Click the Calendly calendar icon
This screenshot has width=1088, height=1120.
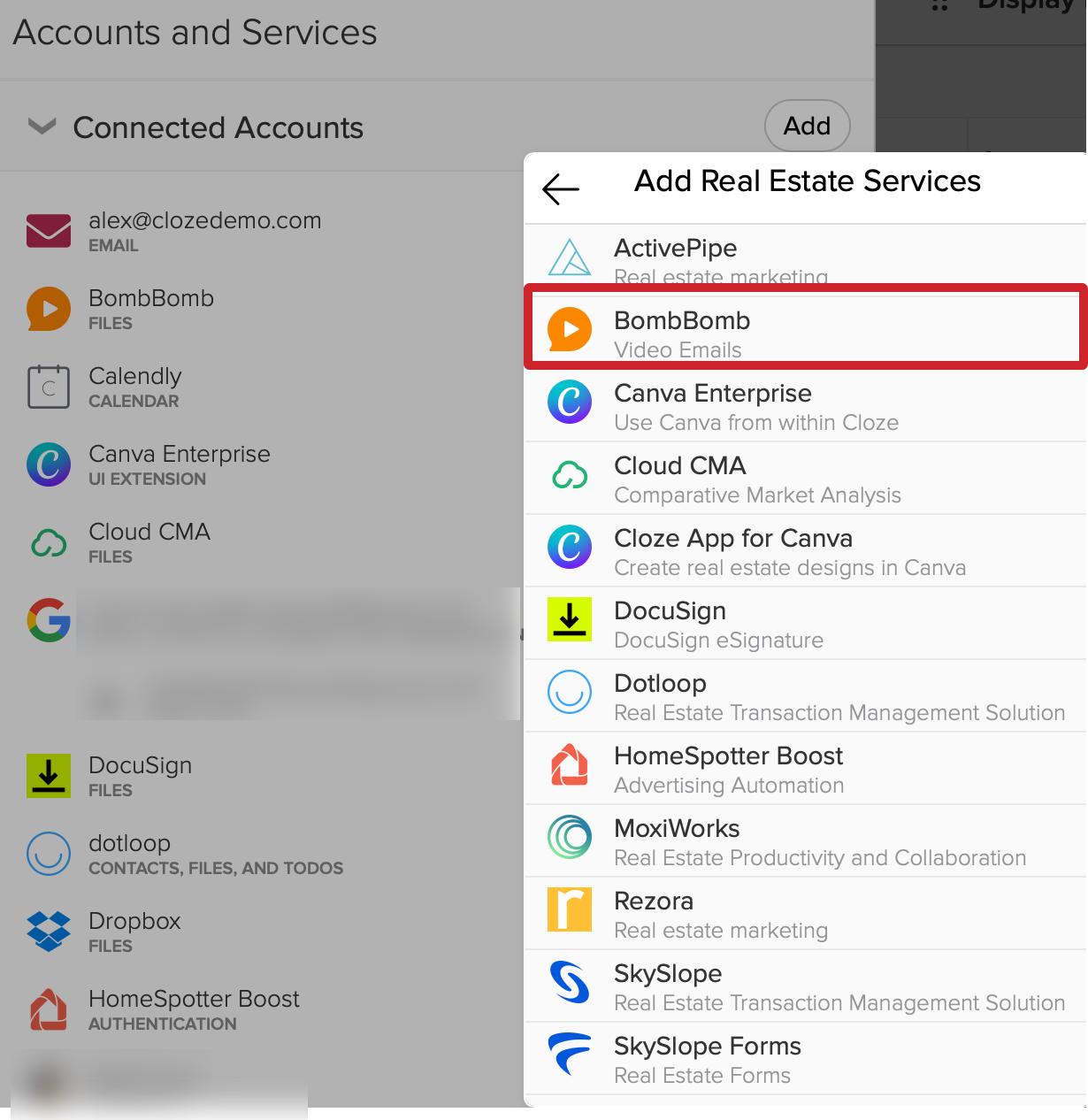(x=49, y=387)
